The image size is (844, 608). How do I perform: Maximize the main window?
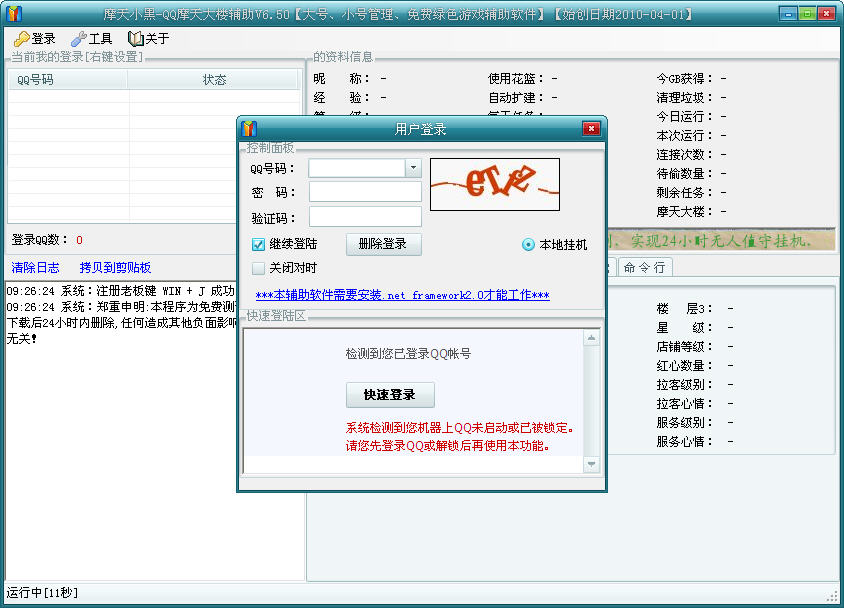pos(807,14)
